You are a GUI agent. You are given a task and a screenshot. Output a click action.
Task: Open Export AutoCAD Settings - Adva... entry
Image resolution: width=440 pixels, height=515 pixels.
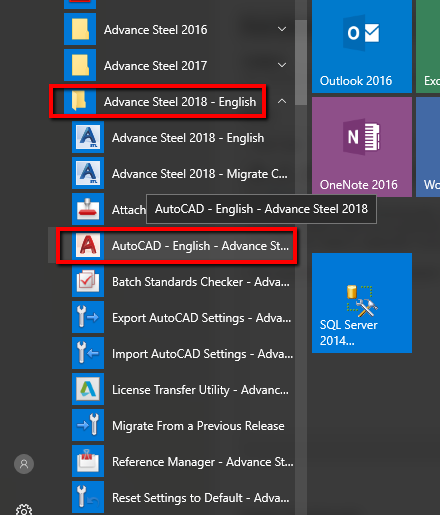tap(202, 318)
